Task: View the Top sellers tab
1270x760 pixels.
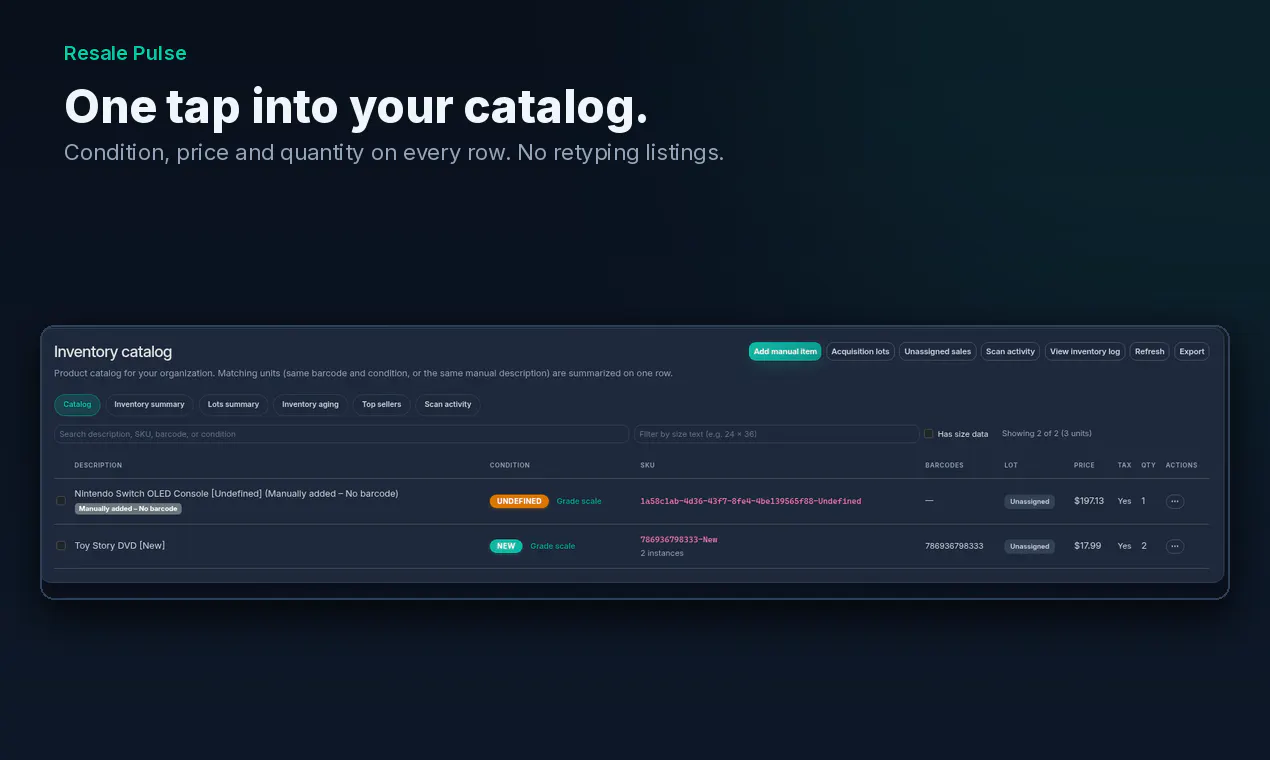Action: 381,405
